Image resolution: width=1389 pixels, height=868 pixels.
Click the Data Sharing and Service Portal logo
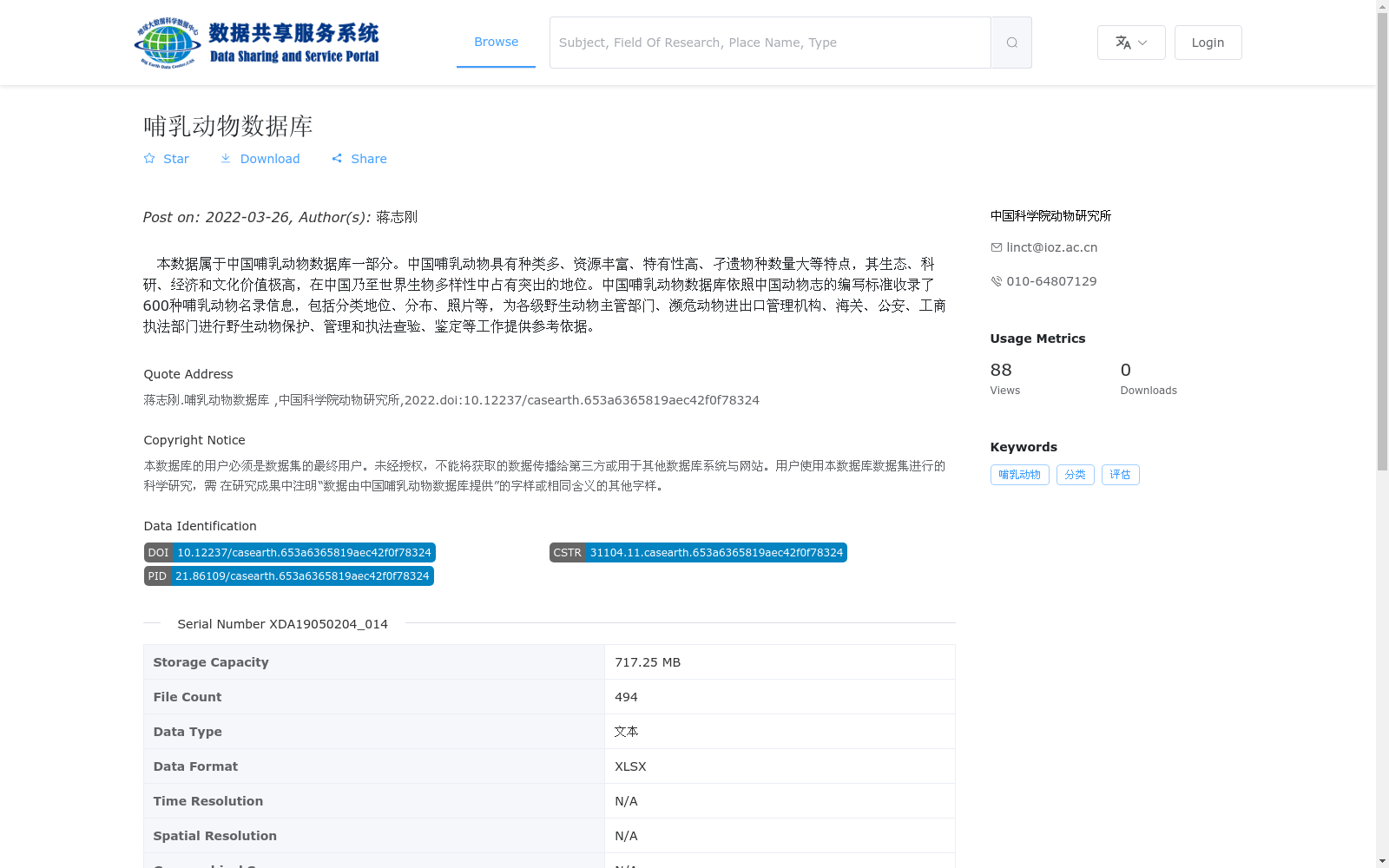click(x=257, y=43)
